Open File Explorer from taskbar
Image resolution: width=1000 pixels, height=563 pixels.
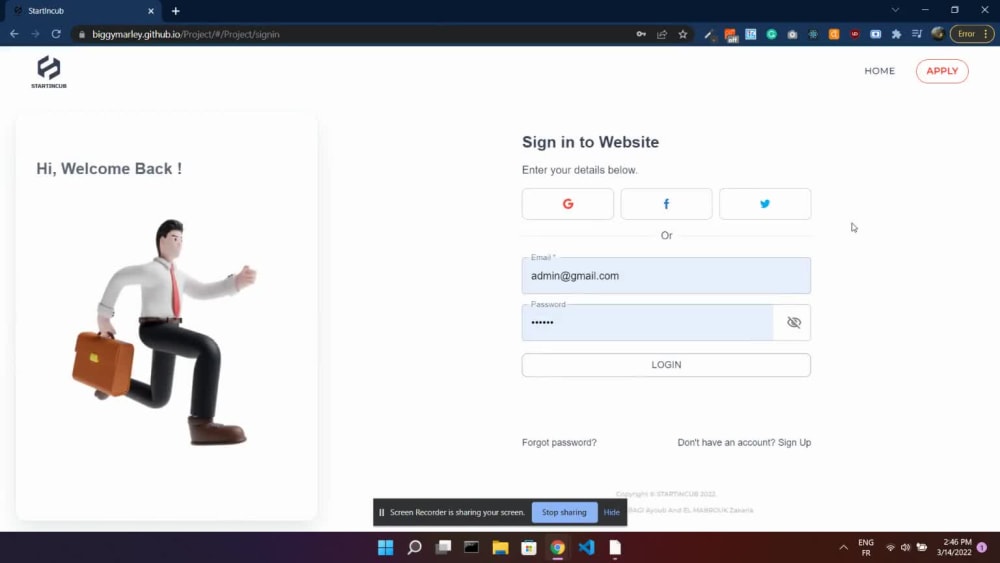tap(500, 548)
